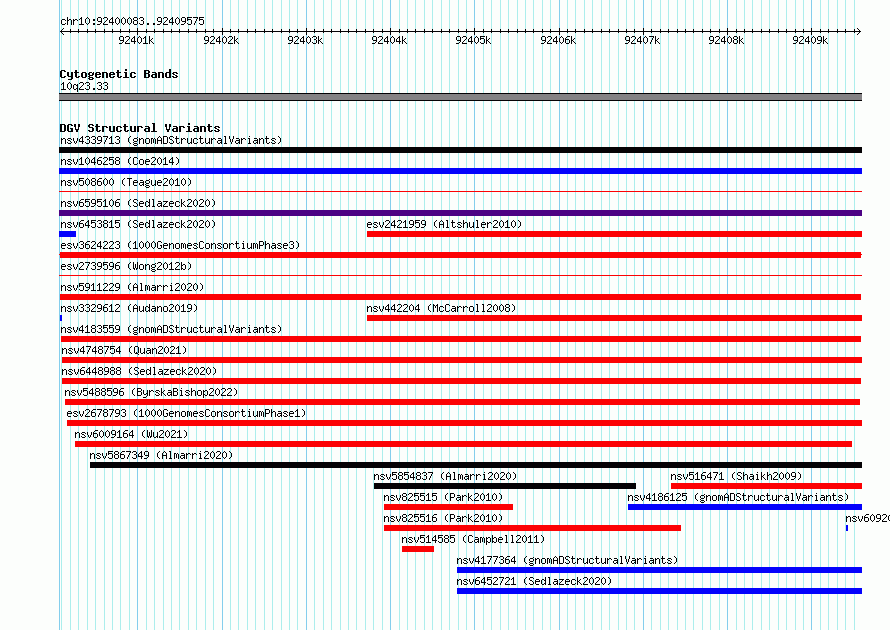Select the black nsv5867349 variant bar
The height and width of the screenshot is (630, 890).
coord(476,465)
